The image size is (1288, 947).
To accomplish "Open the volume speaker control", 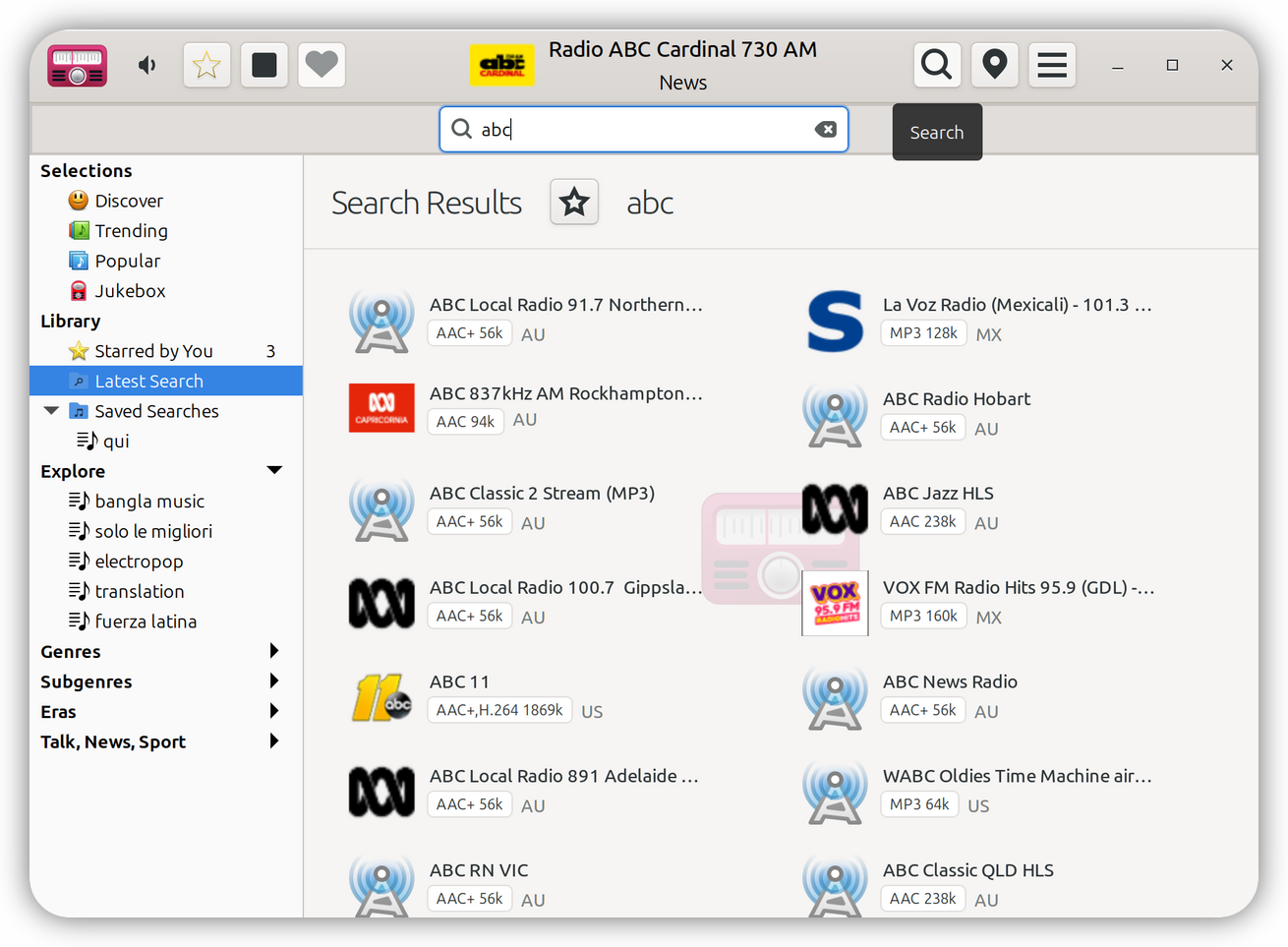I will [x=147, y=65].
